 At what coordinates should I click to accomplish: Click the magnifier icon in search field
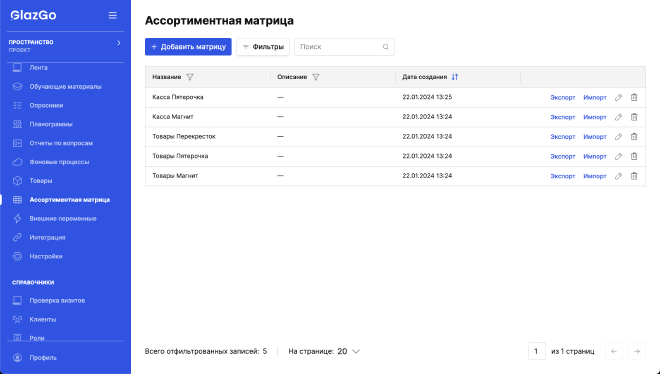pyautogui.click(x=386, y=47)
